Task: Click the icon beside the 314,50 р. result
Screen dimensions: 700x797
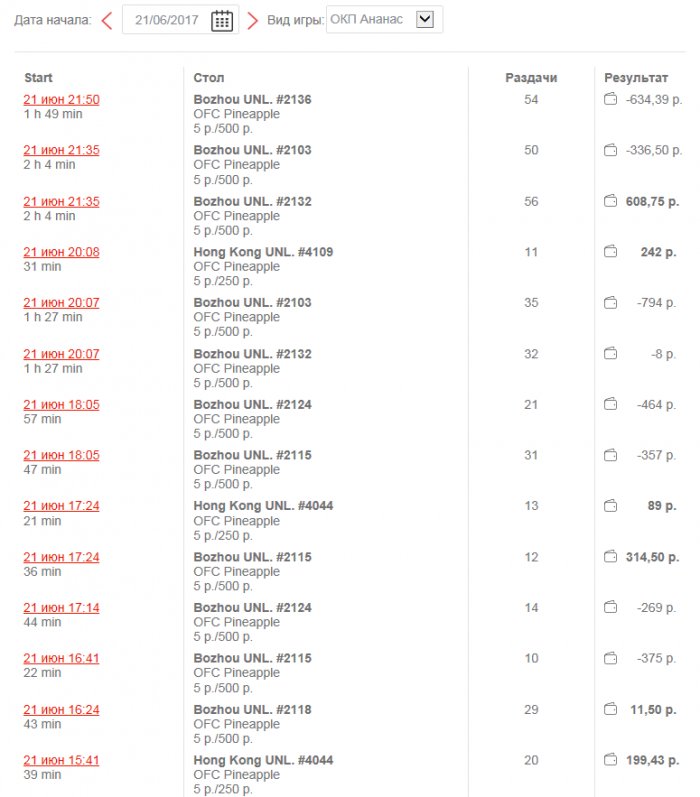Action: point(610,557)
